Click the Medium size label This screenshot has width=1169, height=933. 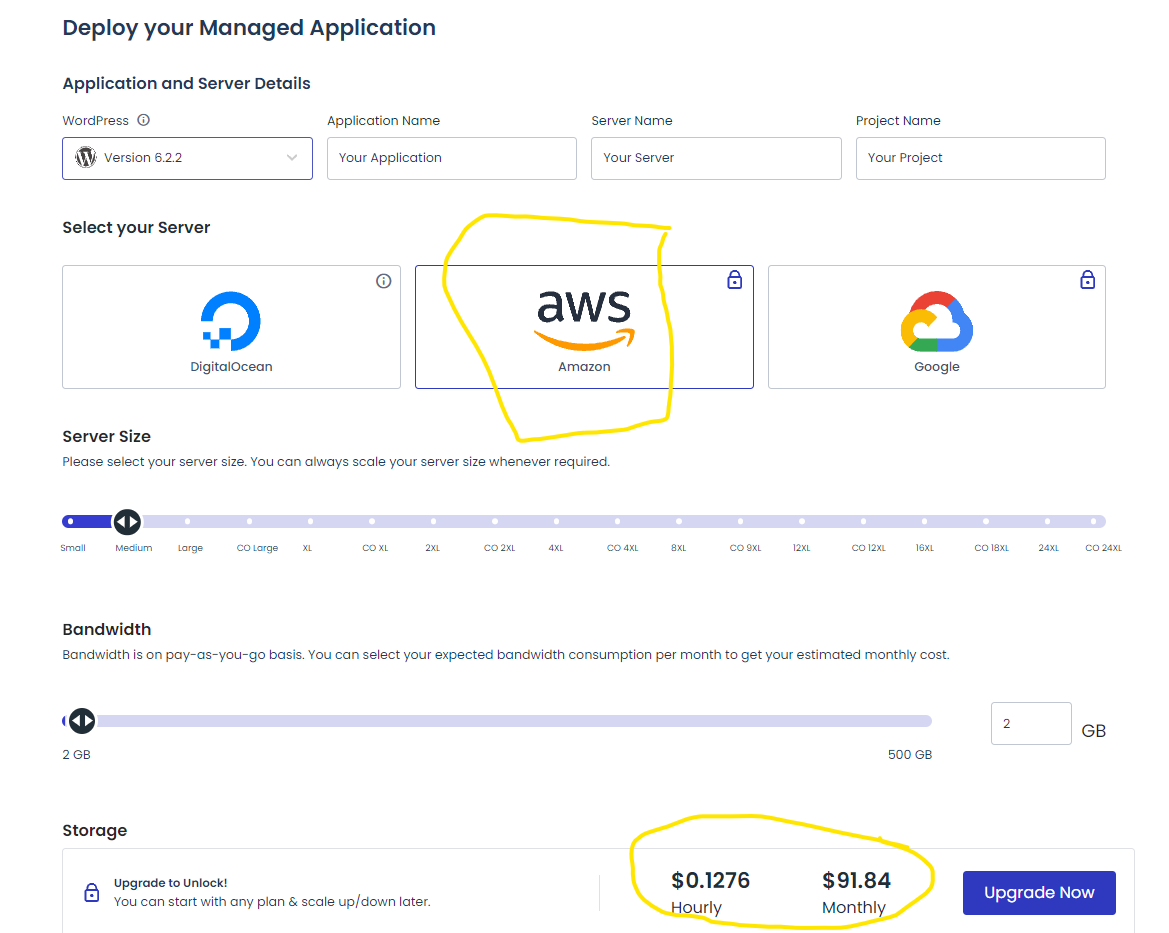[133, 548]
